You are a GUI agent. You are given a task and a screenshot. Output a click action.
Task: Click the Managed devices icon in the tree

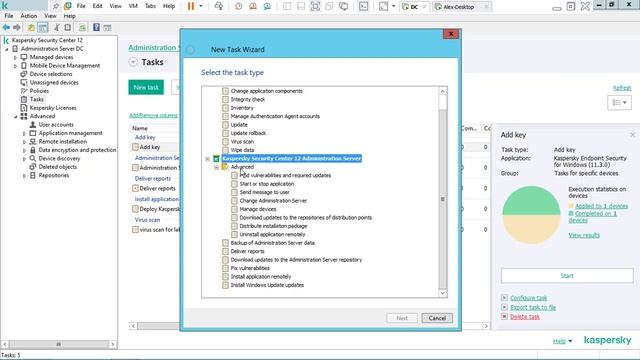click(x=24, y=57)
